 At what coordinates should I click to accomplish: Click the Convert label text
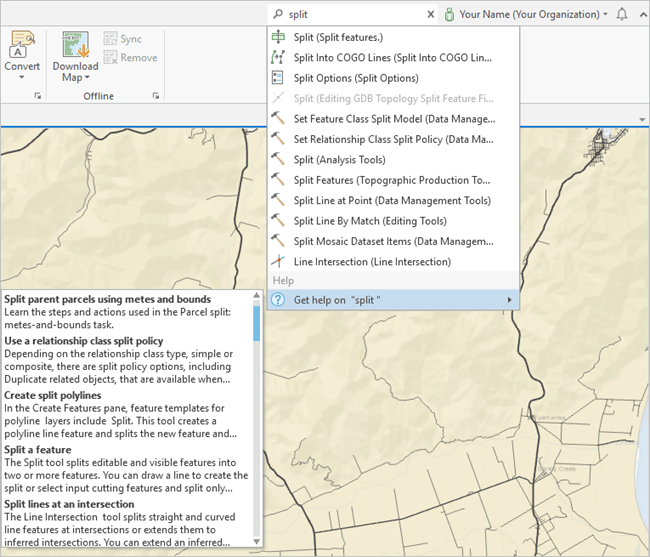click(22, 66)
